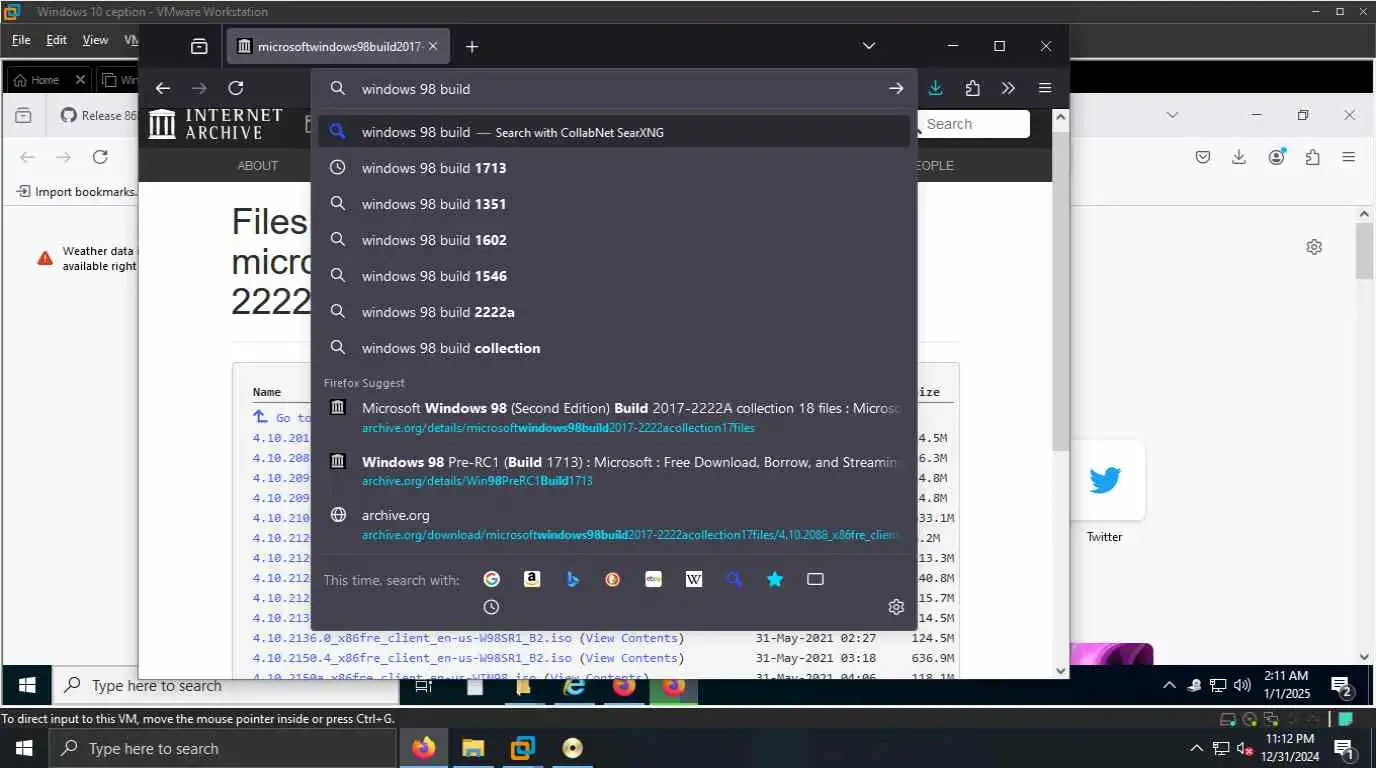Search with Wikipedia one-off engine icon

694,579
